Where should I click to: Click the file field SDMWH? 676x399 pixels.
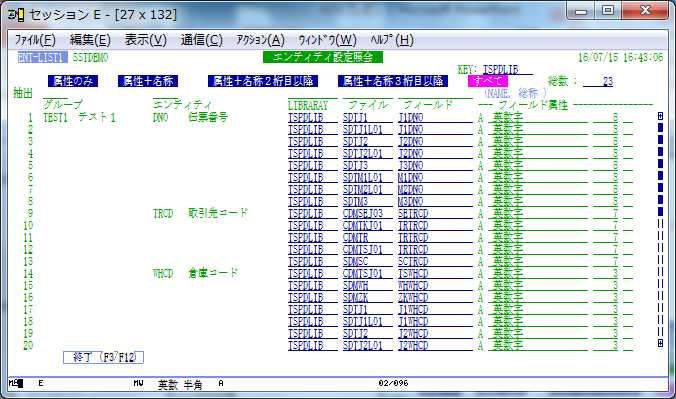pyautogui.click(x=367, y=286)
